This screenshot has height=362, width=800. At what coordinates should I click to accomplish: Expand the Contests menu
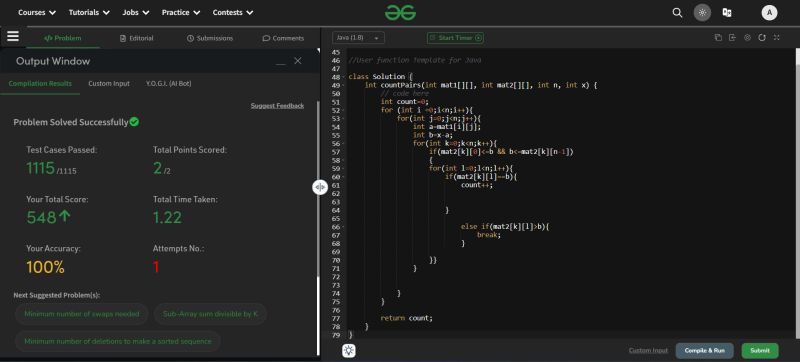(x=233, y=13)
